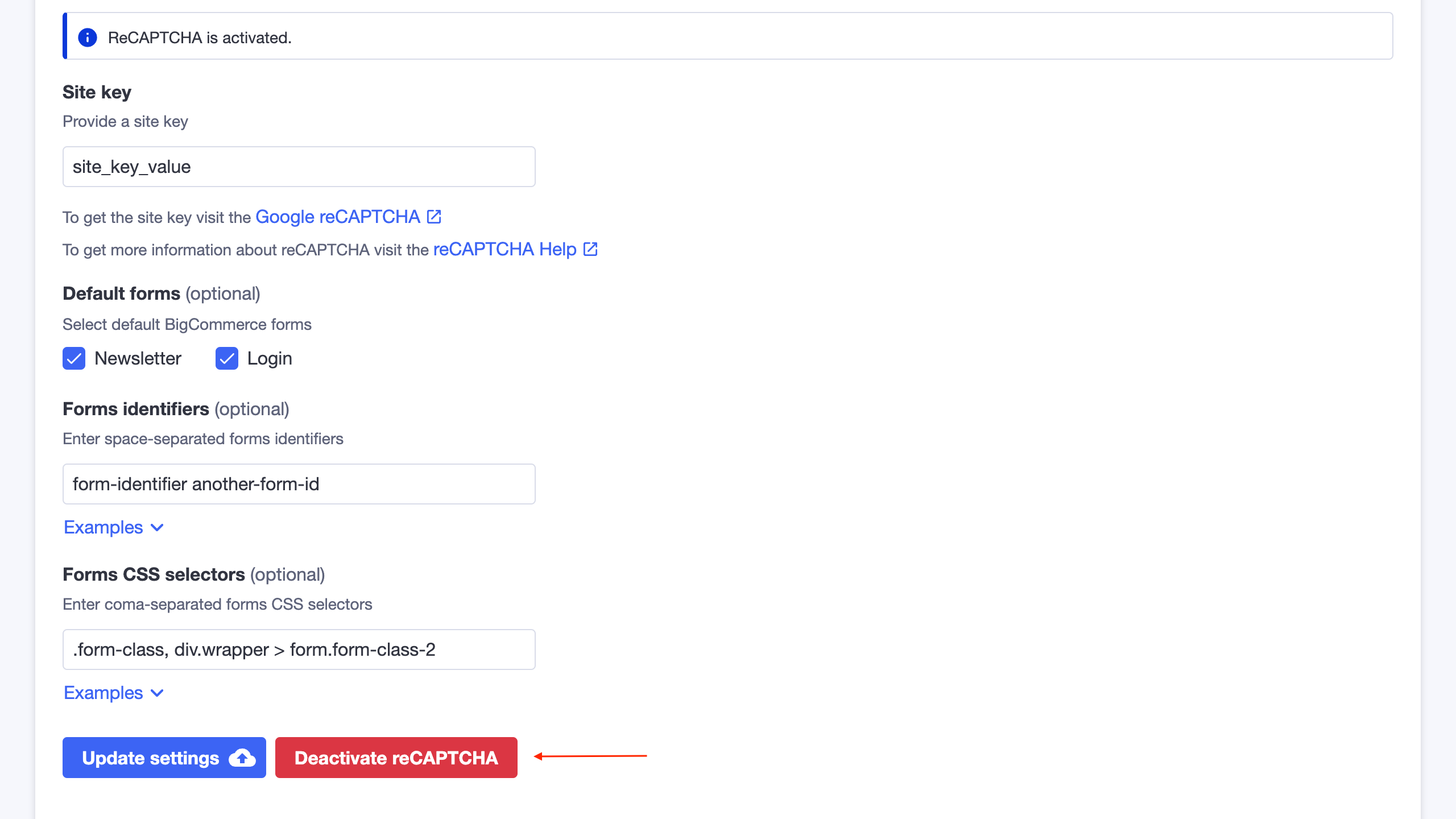Click inside the Site key input field

click(x=299, y=166)
